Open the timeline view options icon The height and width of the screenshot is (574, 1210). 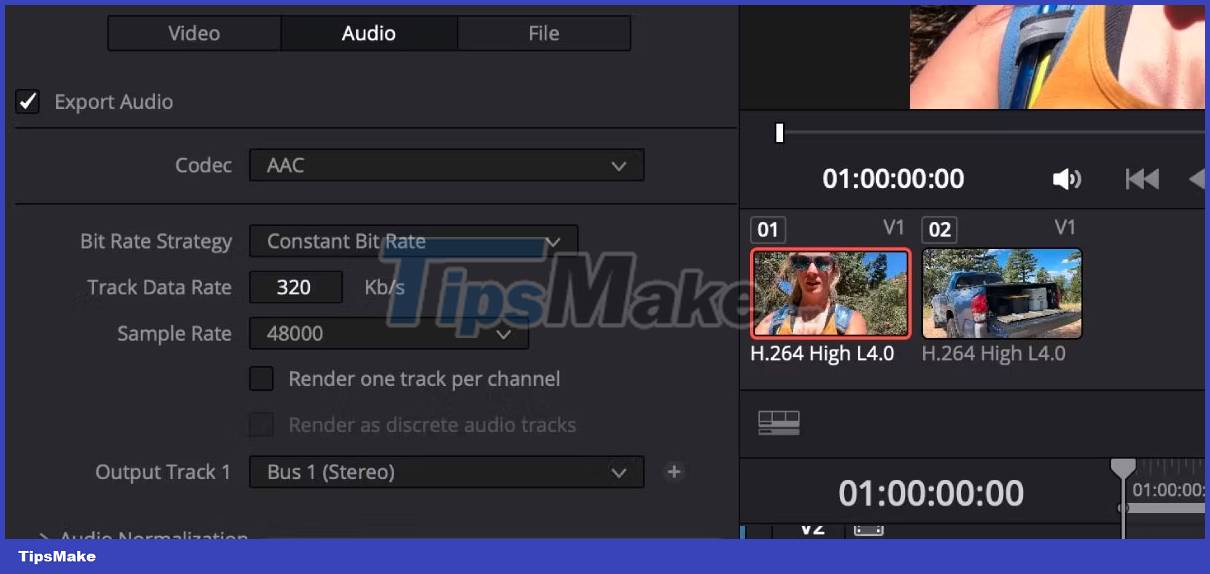coord(779,423)
